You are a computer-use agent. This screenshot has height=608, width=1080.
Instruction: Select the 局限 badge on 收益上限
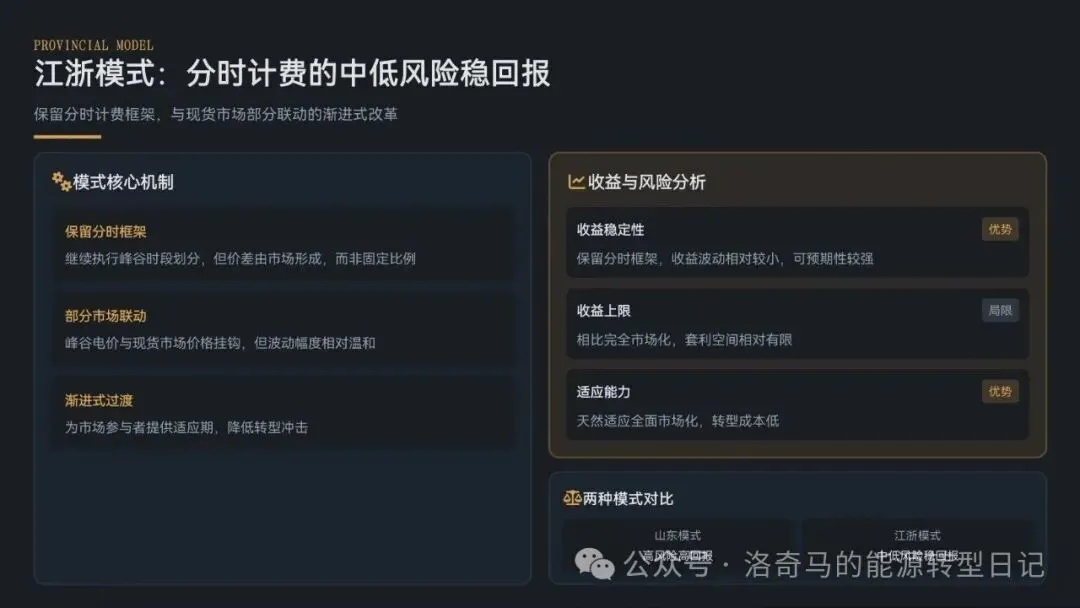999,311
